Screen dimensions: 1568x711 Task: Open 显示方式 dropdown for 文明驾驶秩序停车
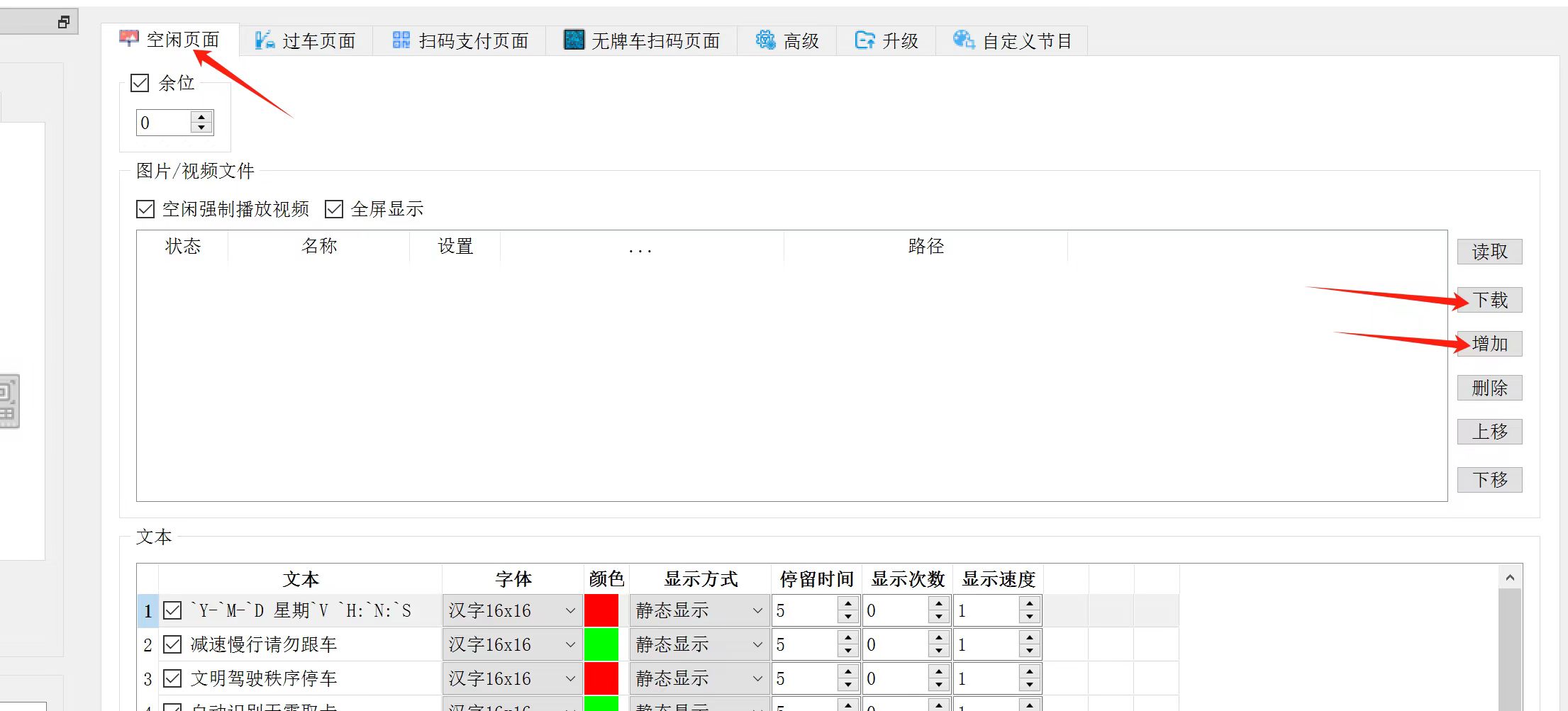pos(700,678)
